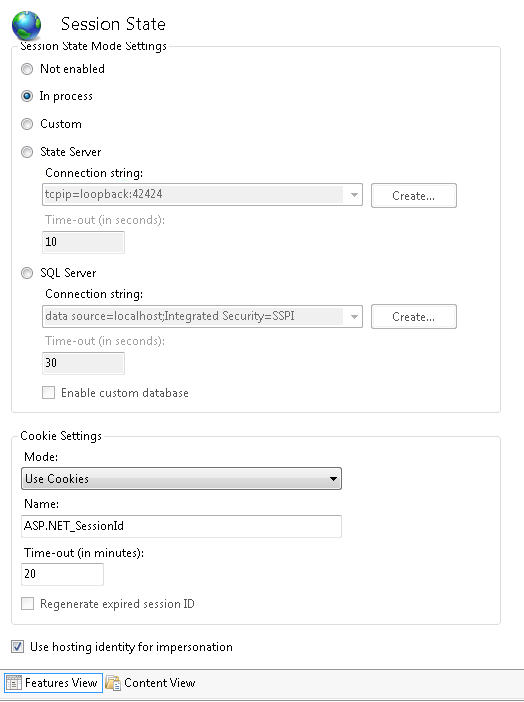
Task: Click the Session State Mode Settings label
Action: [93, 46]
